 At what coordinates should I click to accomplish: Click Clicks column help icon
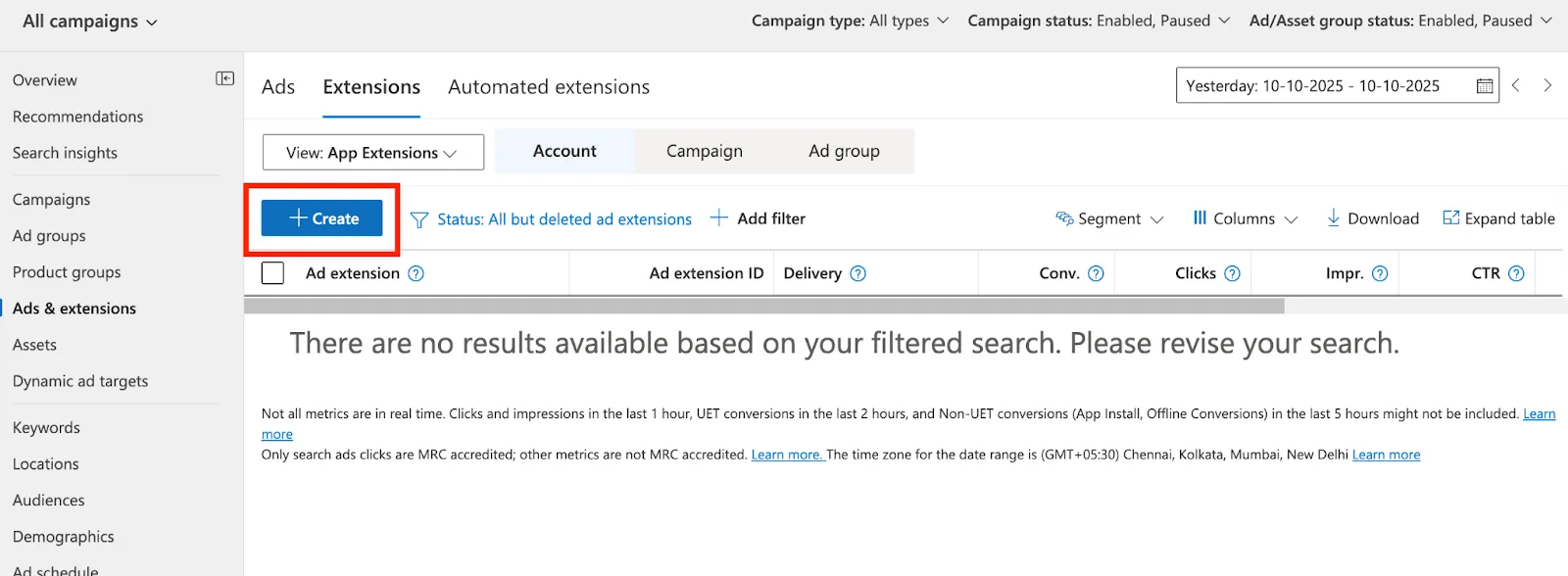1232,273
